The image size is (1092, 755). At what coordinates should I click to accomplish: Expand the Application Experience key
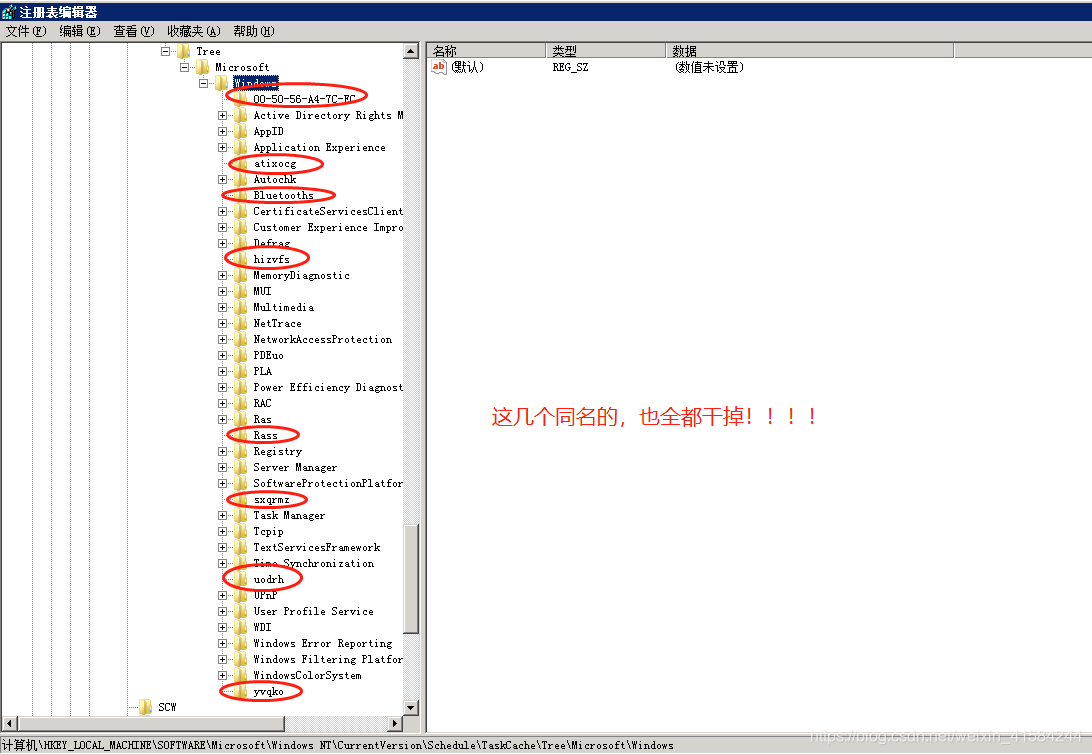(x=222, y=147)
